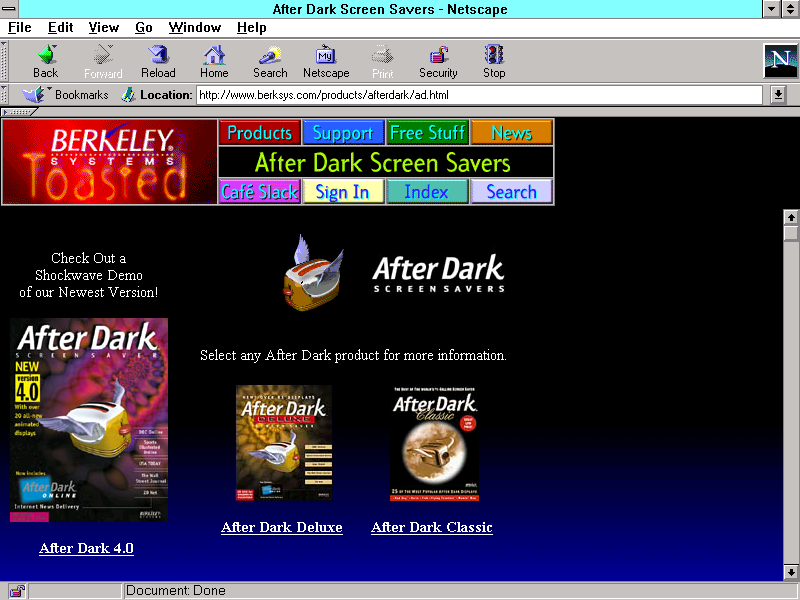Click 'After Dark Screen Savers' banner title
800x600 pixels.
383,162
